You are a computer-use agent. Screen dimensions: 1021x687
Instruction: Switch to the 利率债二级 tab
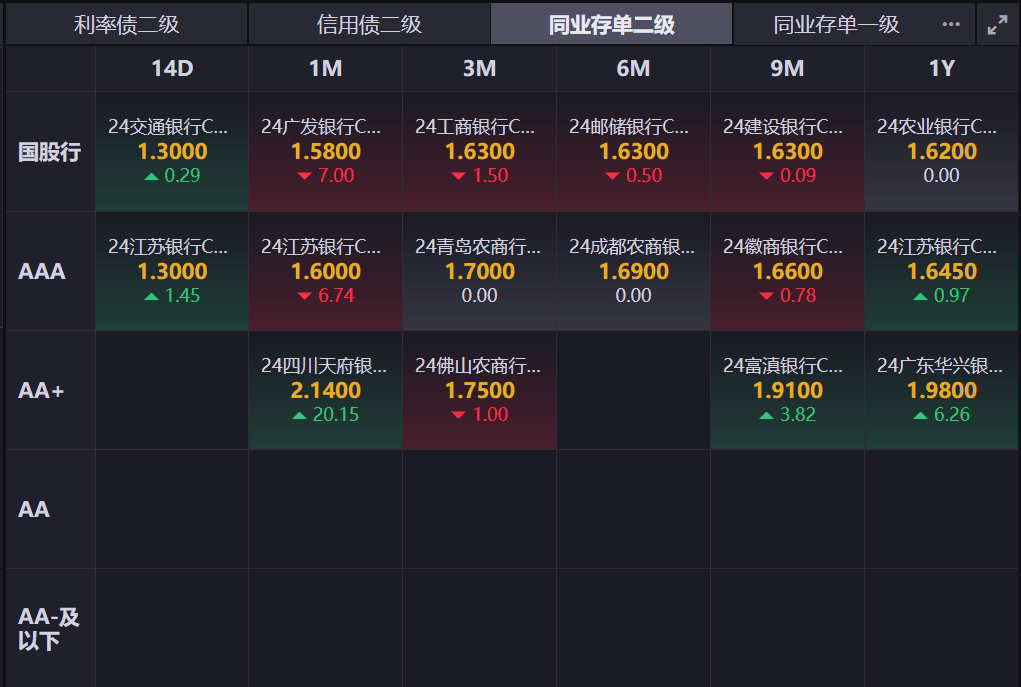[126, 25]
